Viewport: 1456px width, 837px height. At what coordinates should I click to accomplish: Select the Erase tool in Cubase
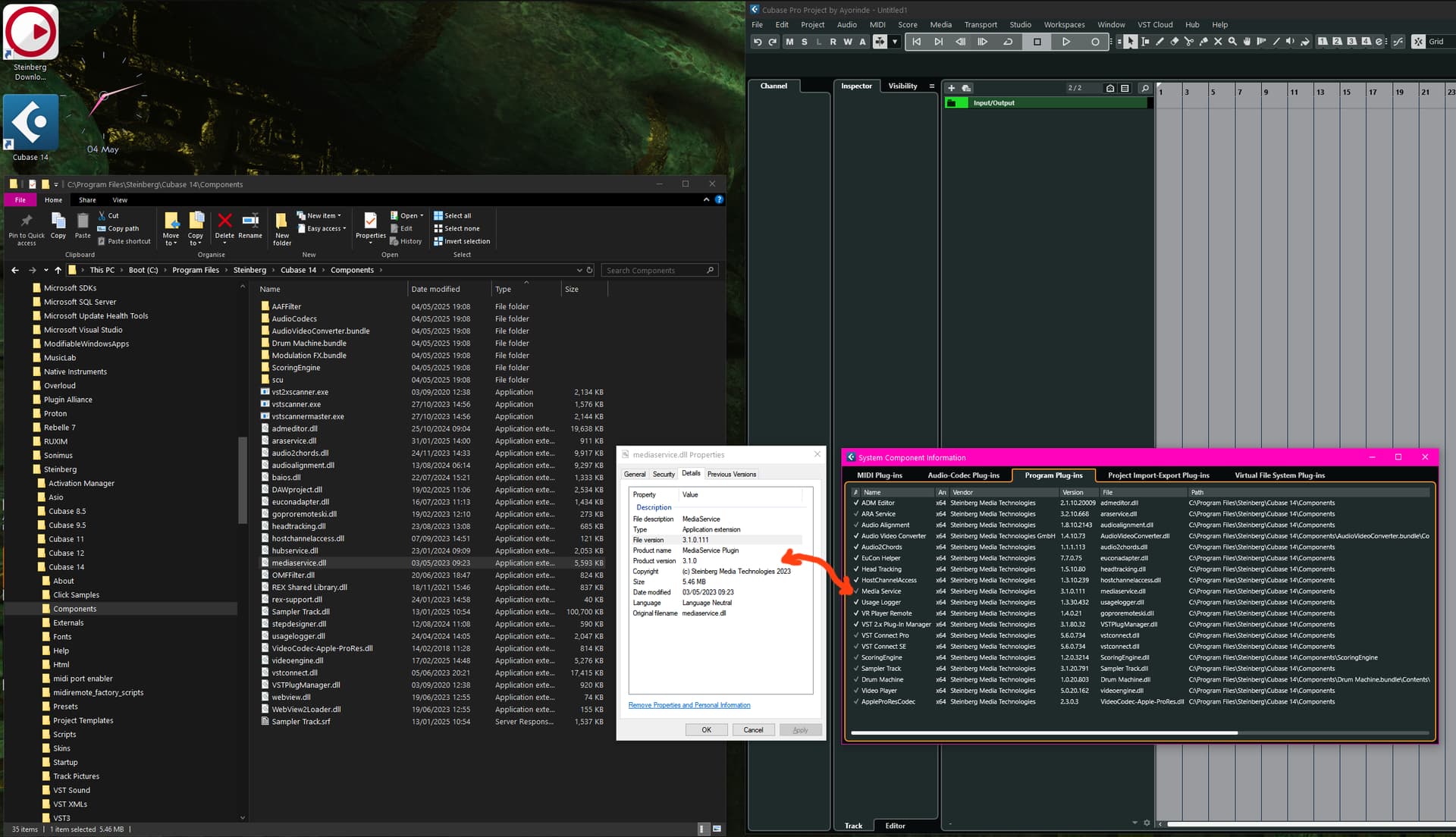(1174, 42)
